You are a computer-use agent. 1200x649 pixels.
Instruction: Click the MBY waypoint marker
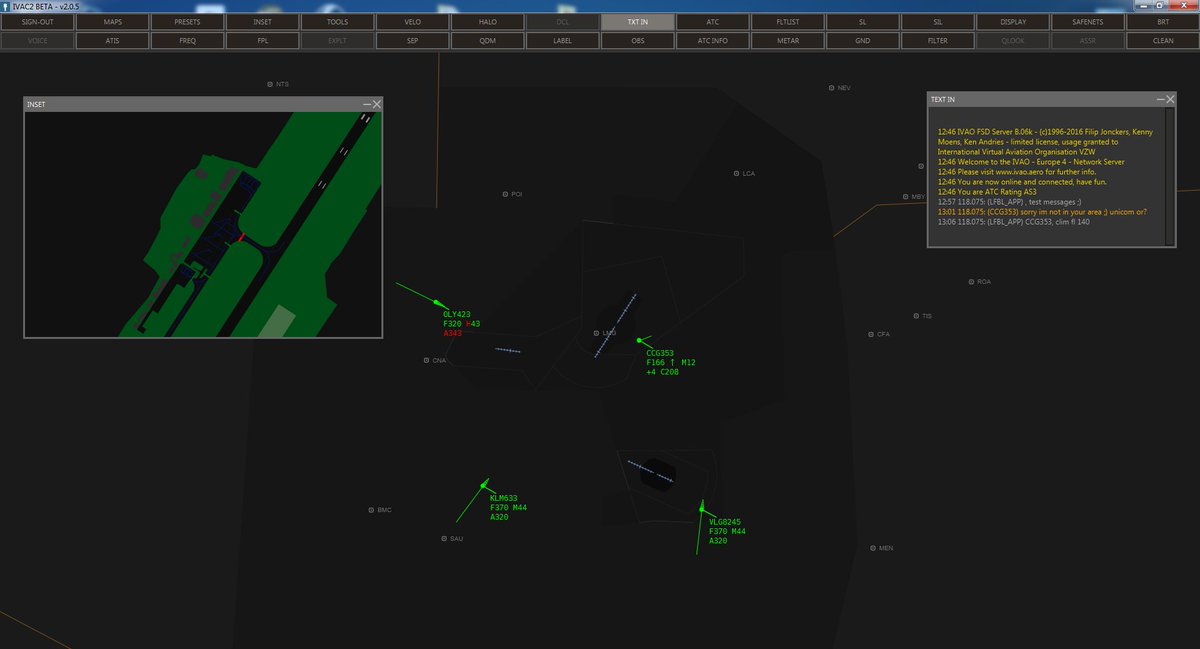coord(905,197)
